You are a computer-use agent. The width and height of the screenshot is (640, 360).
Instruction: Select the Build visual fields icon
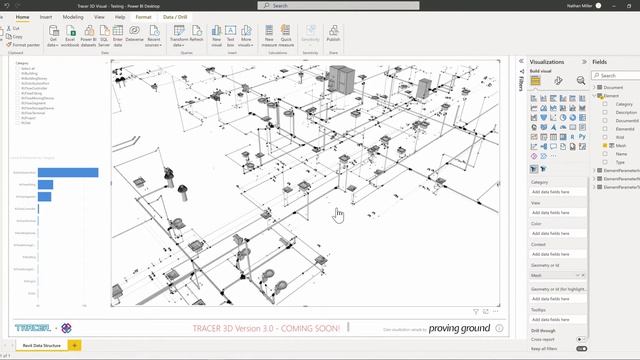(536, 80)
